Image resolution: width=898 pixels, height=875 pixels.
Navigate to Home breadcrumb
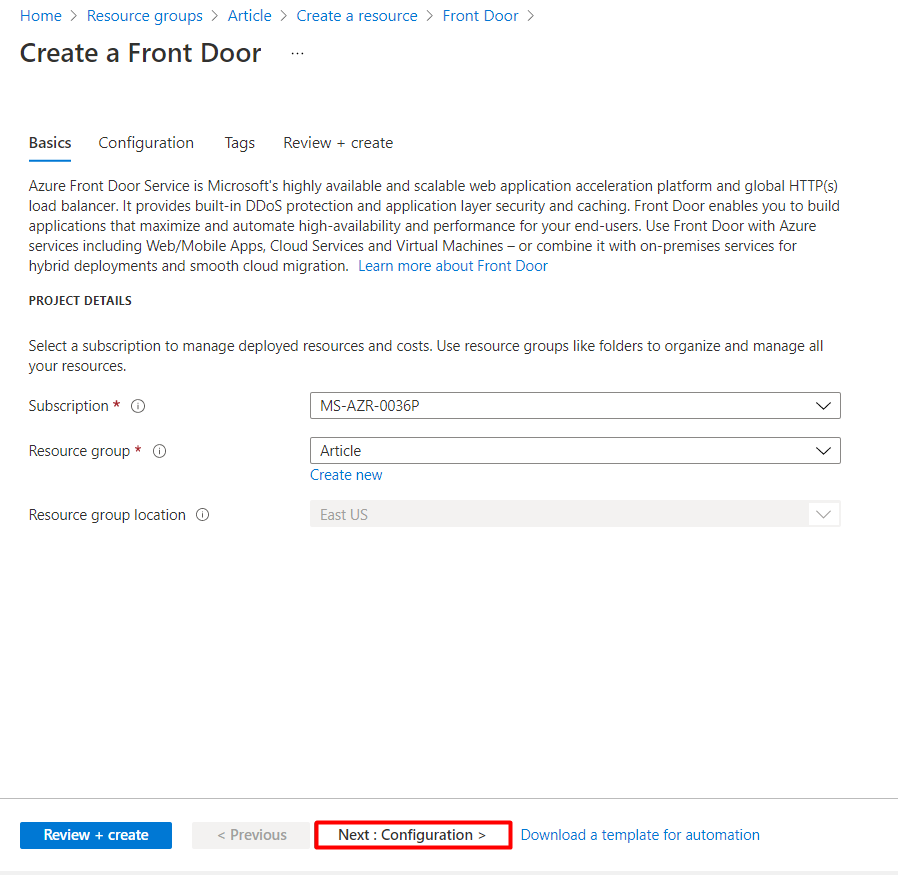pos(41,16)
